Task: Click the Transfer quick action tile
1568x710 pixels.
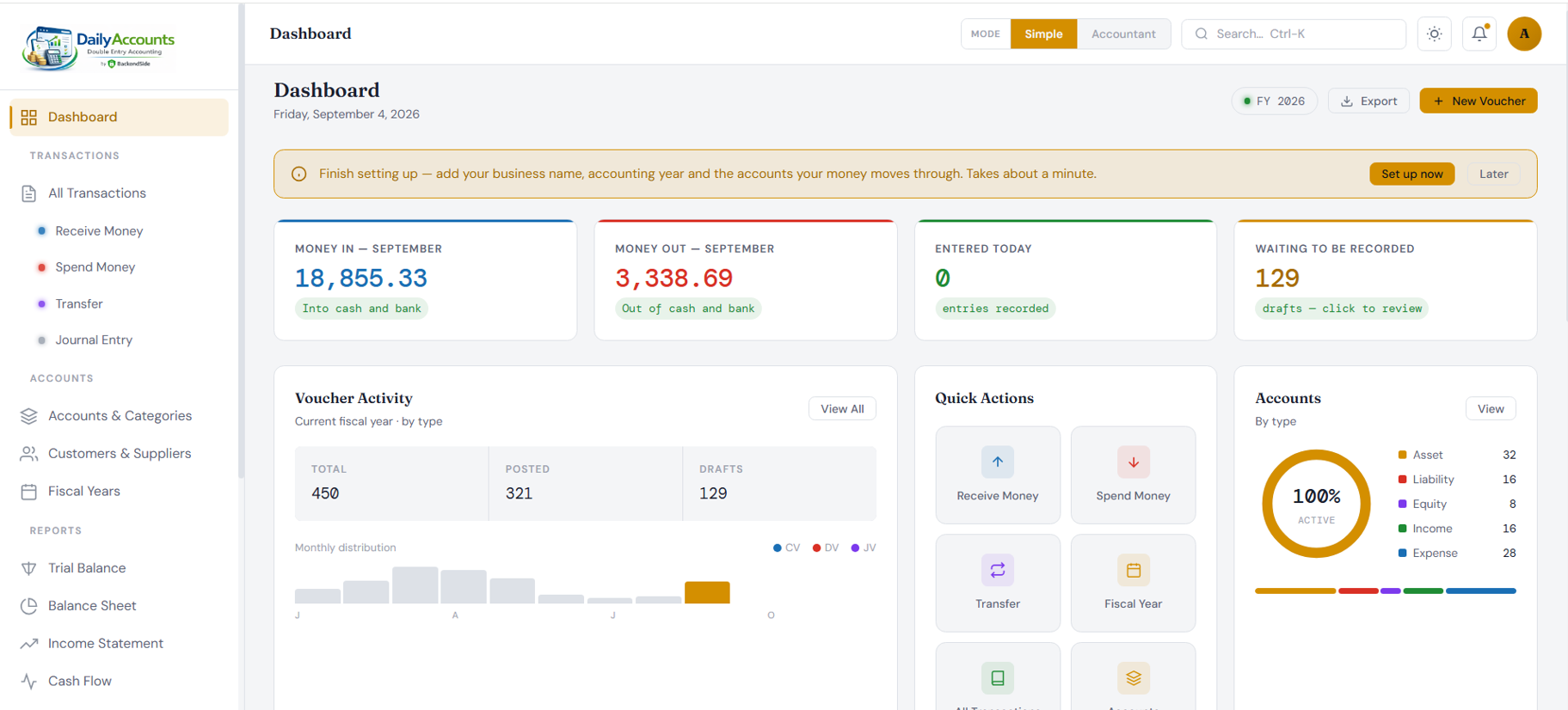Action: click(x=998, y=583)
